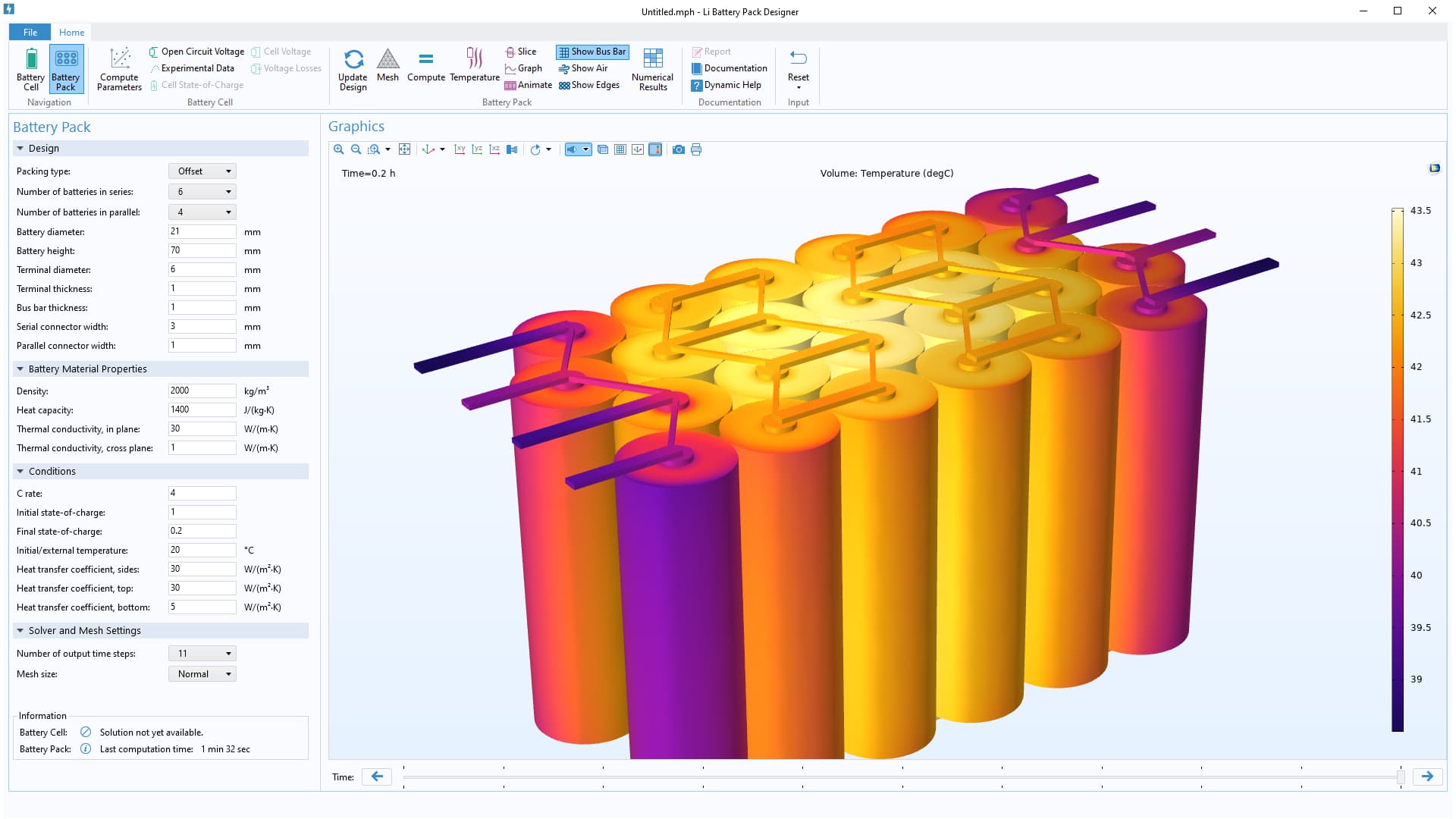
Task: Toggle the Show Air option
Action: (583, 68)
